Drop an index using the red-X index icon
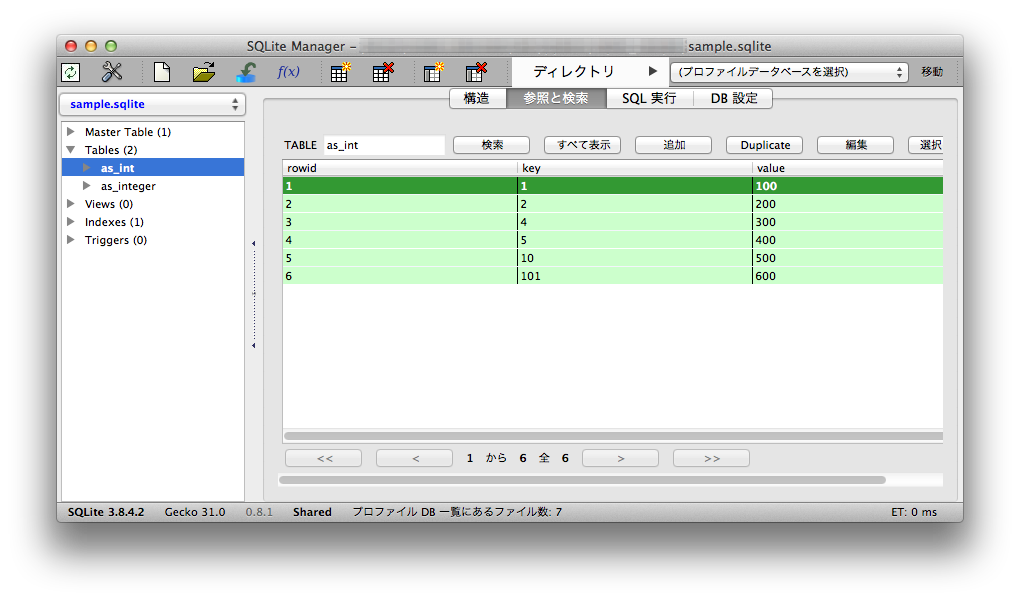Screen dimensions: 1020x601 click(x=477, y=71)
